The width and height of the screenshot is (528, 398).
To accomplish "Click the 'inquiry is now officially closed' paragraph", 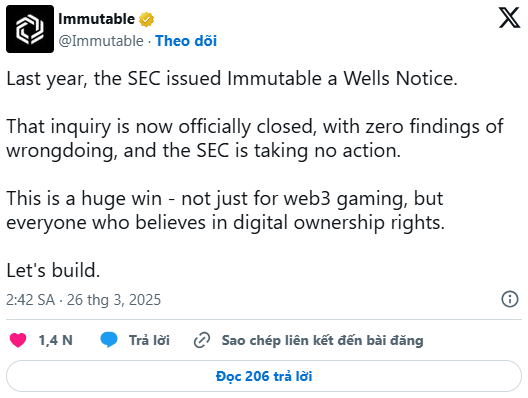I will [x=255, y=138].
